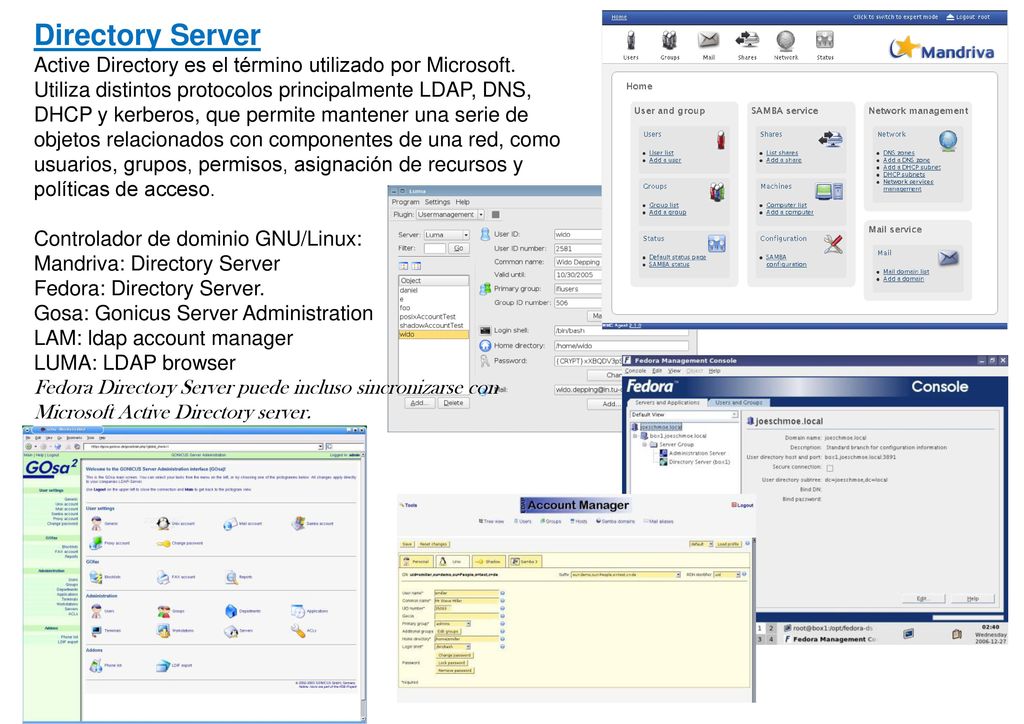Open the Phone list icon in GOsa Addons
Screen dimensions: 1024x724
[96, 665]
